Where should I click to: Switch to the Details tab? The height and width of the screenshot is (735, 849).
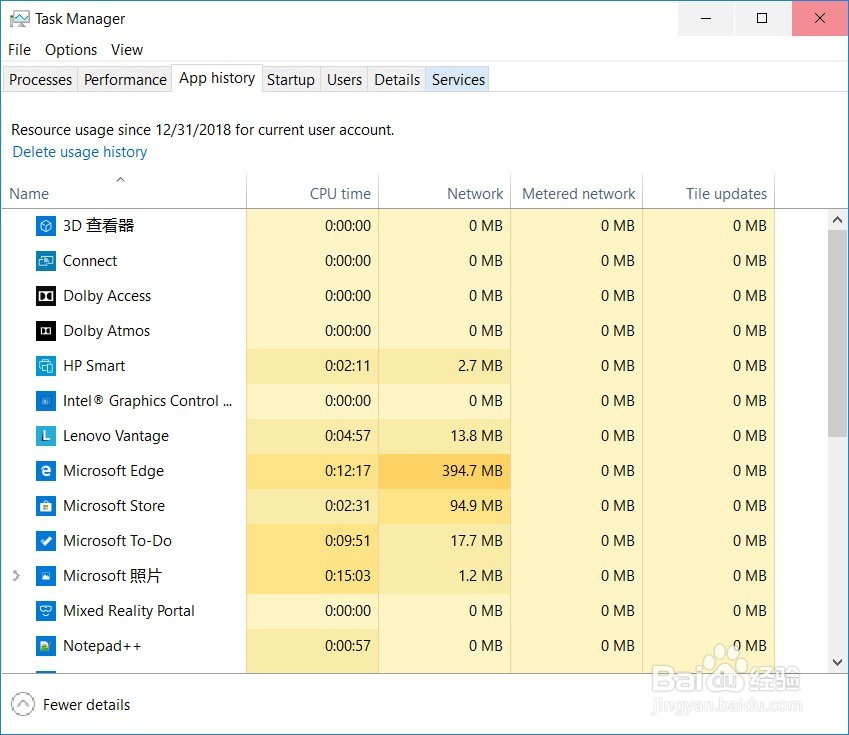397,80
